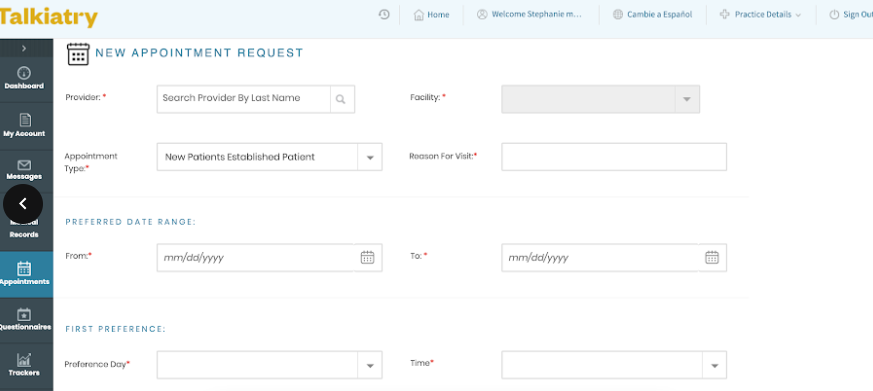Open the Appointment Type dropdown

(269, 157)
